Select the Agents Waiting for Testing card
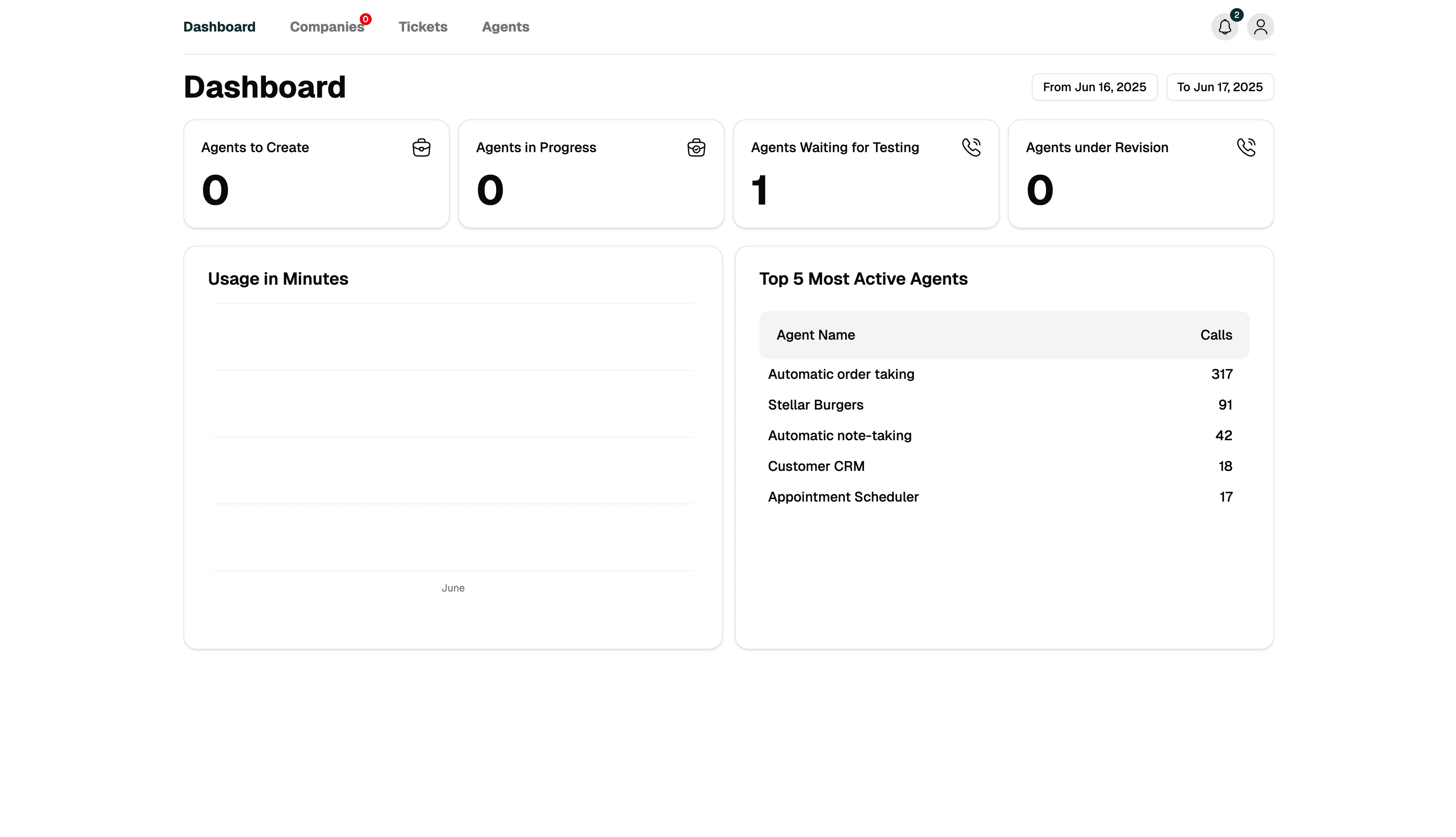The width and height of the screenshot is (1456, 837). pos(866,173)
